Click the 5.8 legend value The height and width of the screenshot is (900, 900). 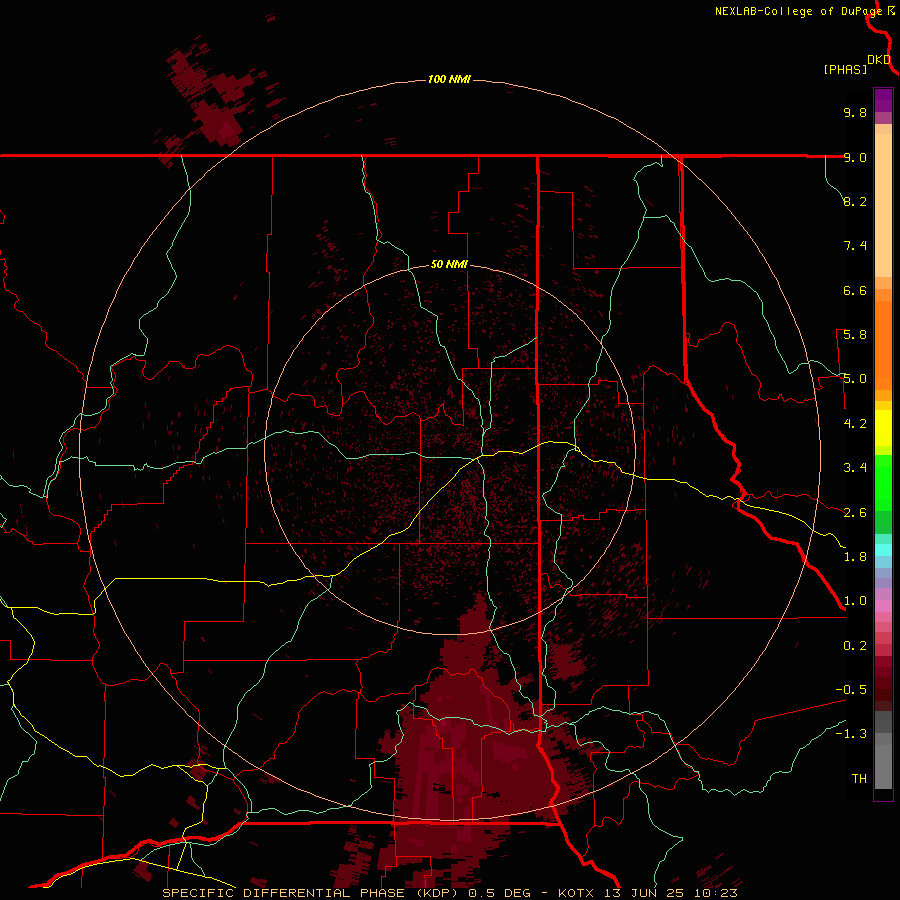[855, 335]
